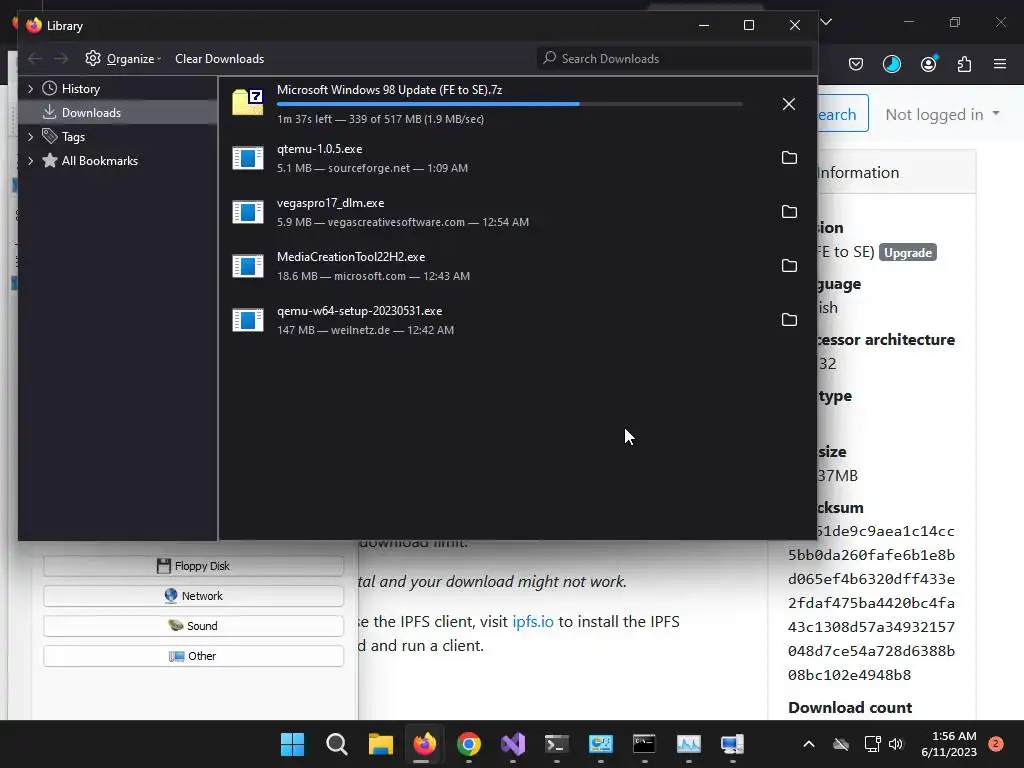
Task: Open the Command Prompt taskbar icon
Action: coord(645,744)
